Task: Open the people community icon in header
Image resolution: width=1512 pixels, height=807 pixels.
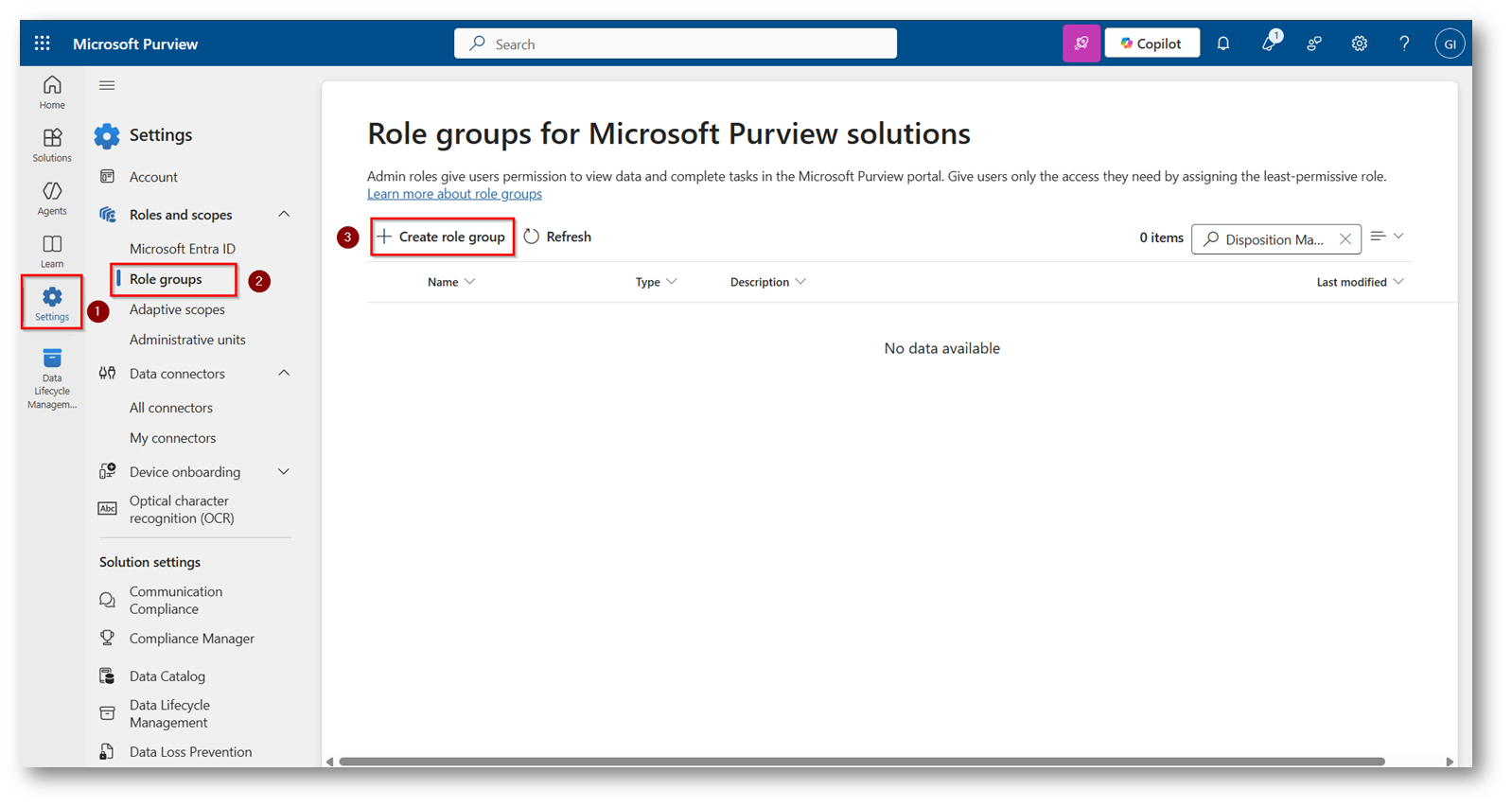Action: pyautogui.click(x=1314, y=44)
